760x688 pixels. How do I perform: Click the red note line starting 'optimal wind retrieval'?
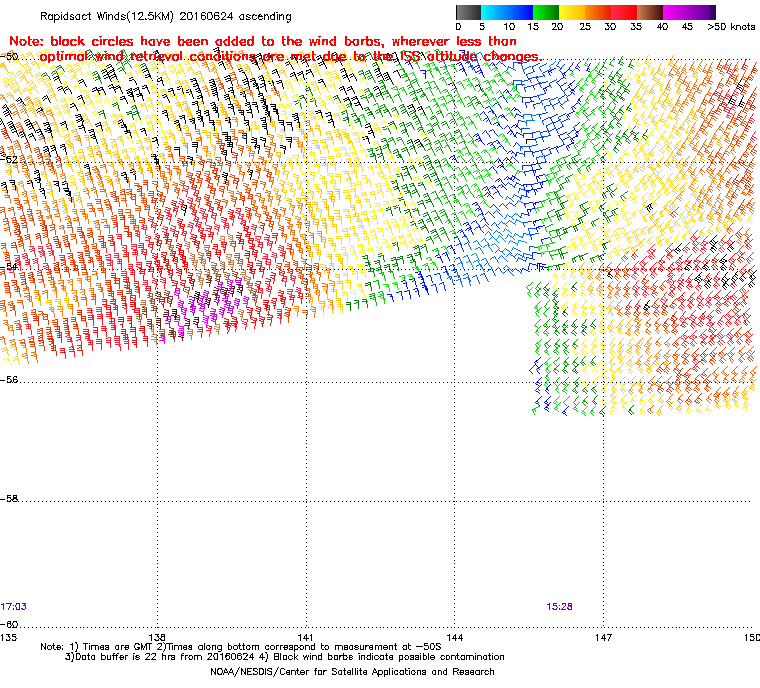[291, 57]
